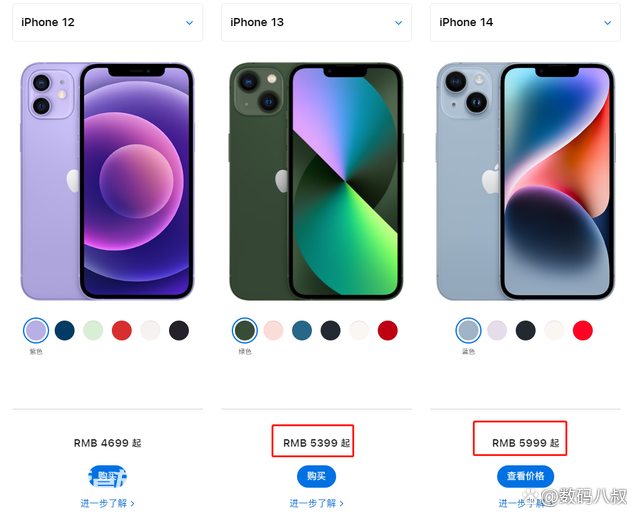Viewport: 640px width, 520px height.
Task: Open the iPhone 12 model dropdown
Action: pos(107,22)
